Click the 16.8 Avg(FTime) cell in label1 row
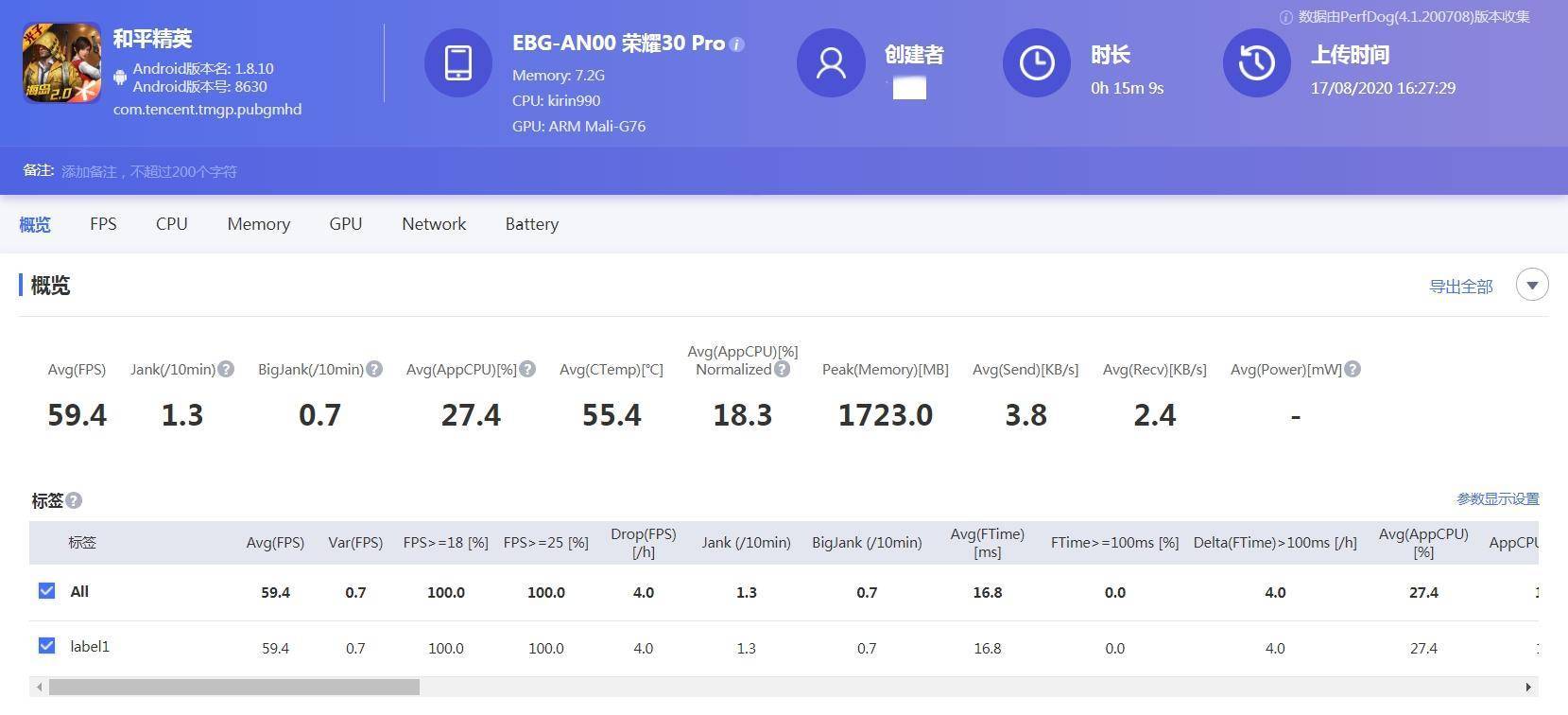The height and width of the screenshot is (715, 1568). click(x=988, y=649)
